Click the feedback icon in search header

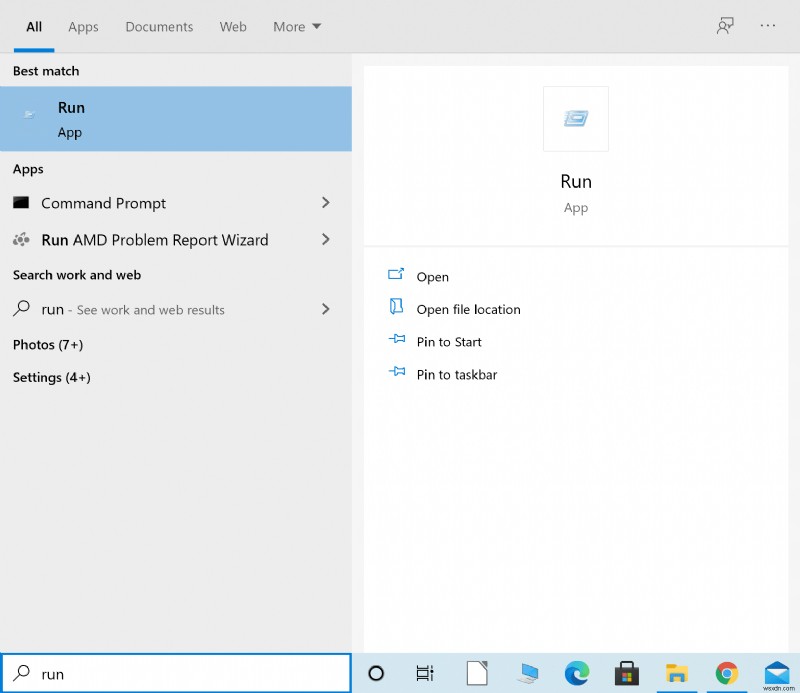(x=725, y=26)
